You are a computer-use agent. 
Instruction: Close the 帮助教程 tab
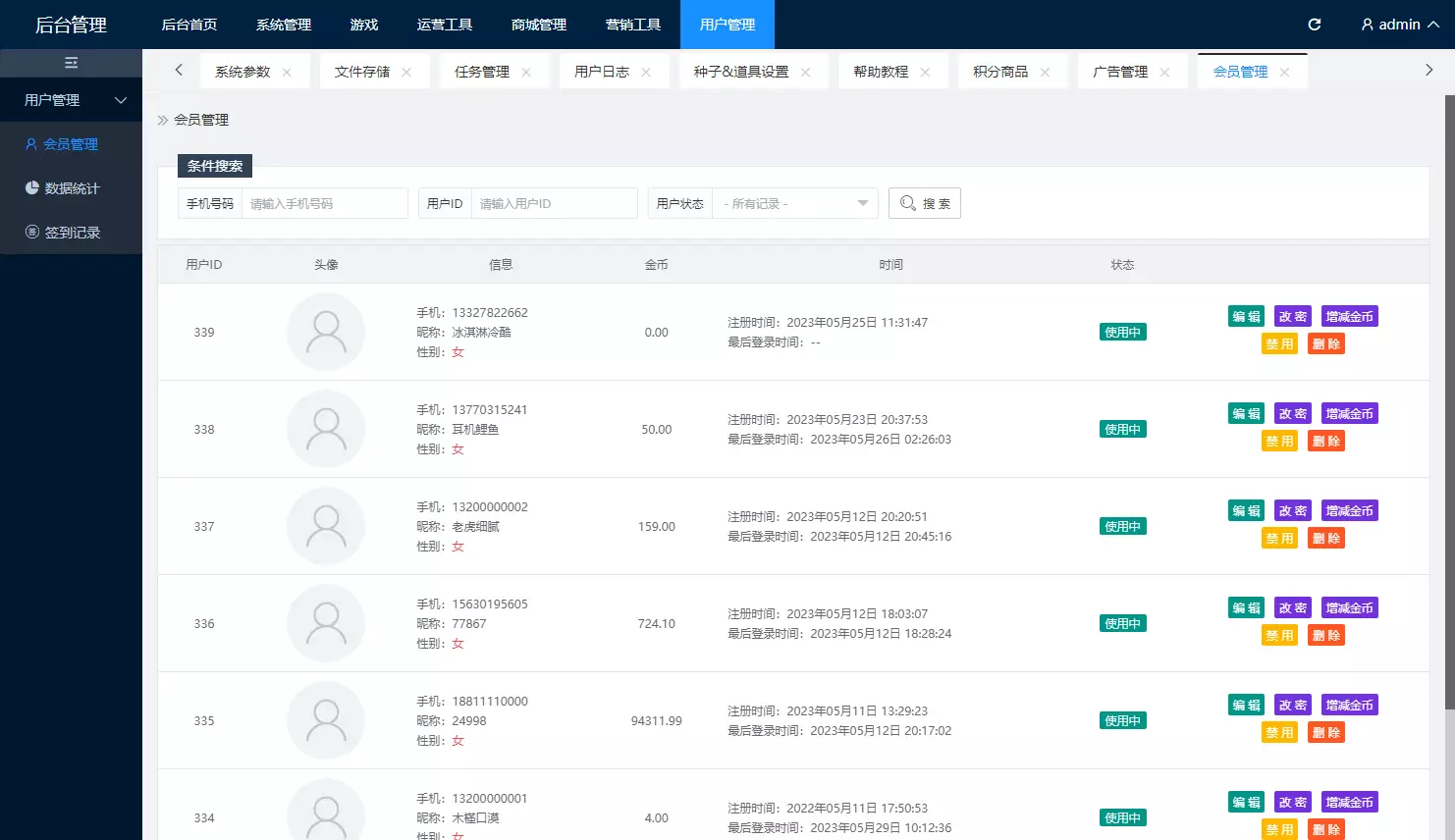click(x=925, y=73)
